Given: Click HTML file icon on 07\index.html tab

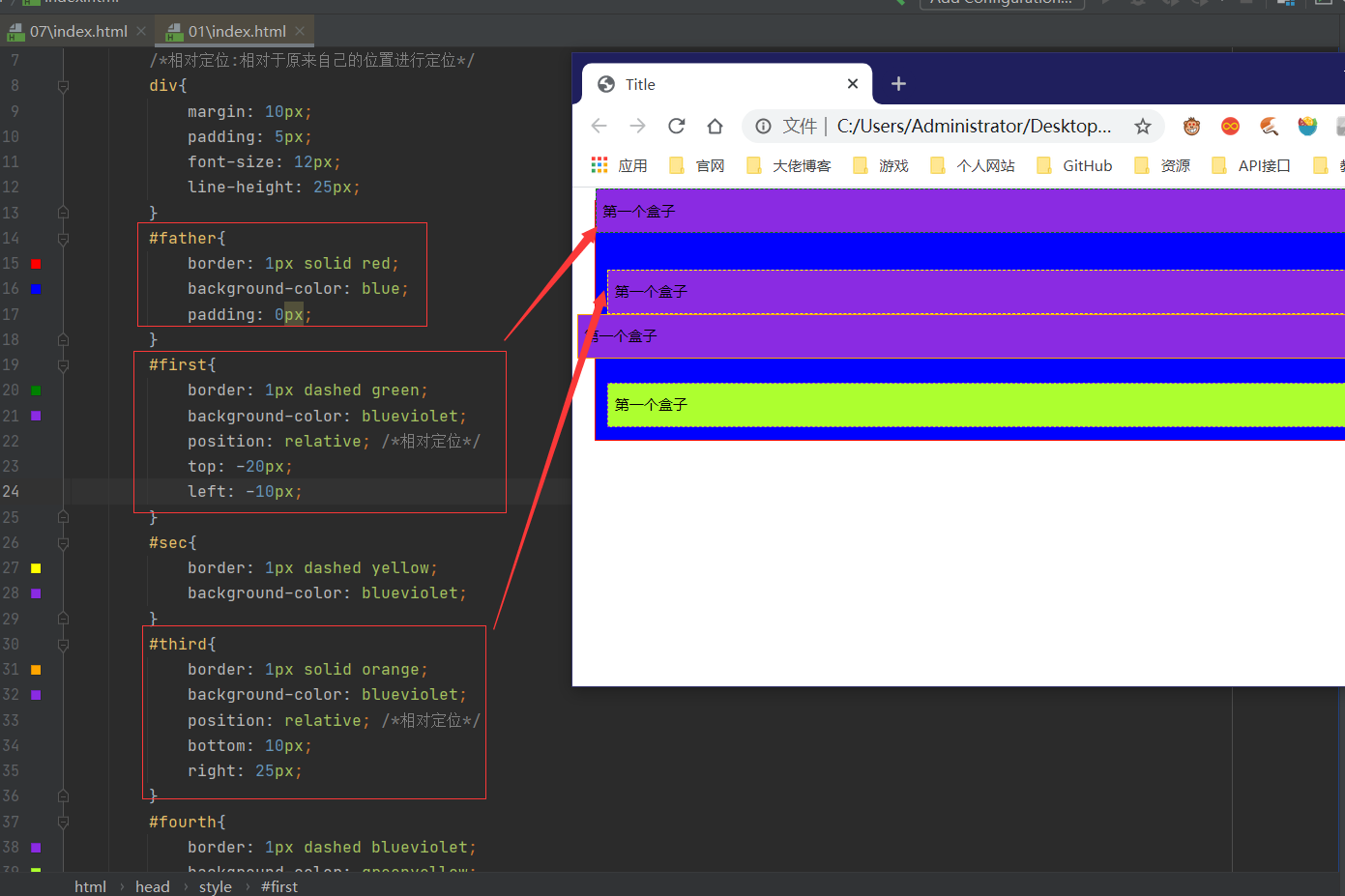Looking at the screenshot, I should tap(15, 32).
